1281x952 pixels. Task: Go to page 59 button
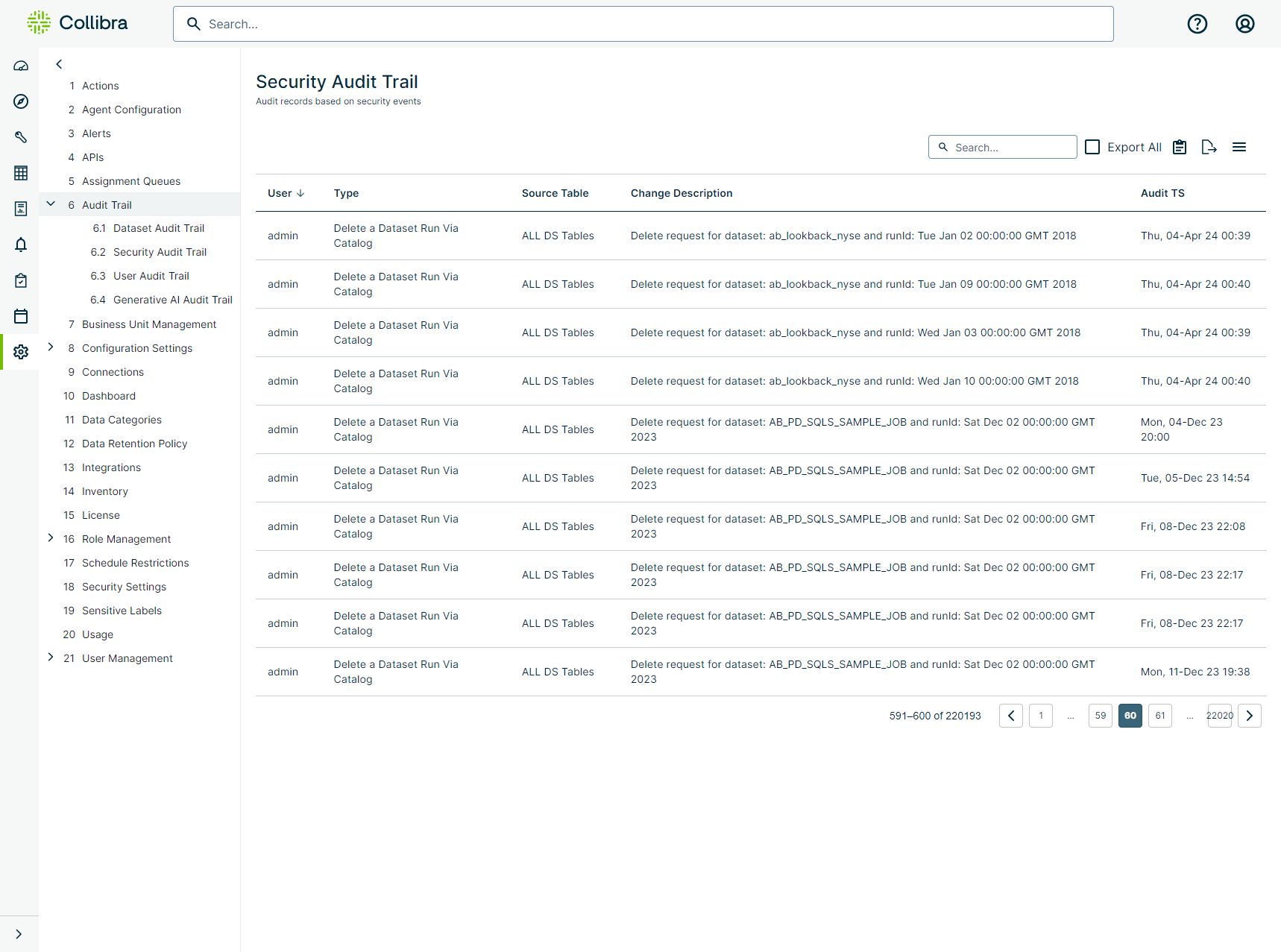click(x=1101, y=716)
